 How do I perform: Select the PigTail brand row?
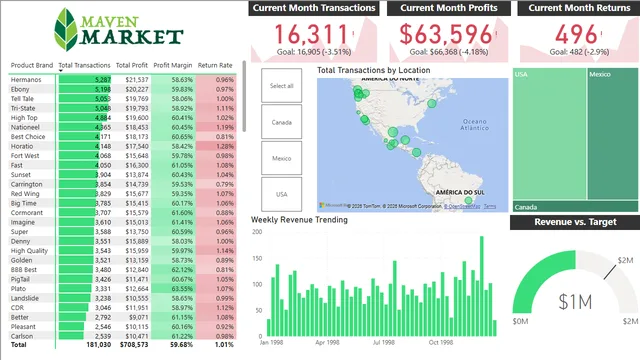[x=122, y=279]
